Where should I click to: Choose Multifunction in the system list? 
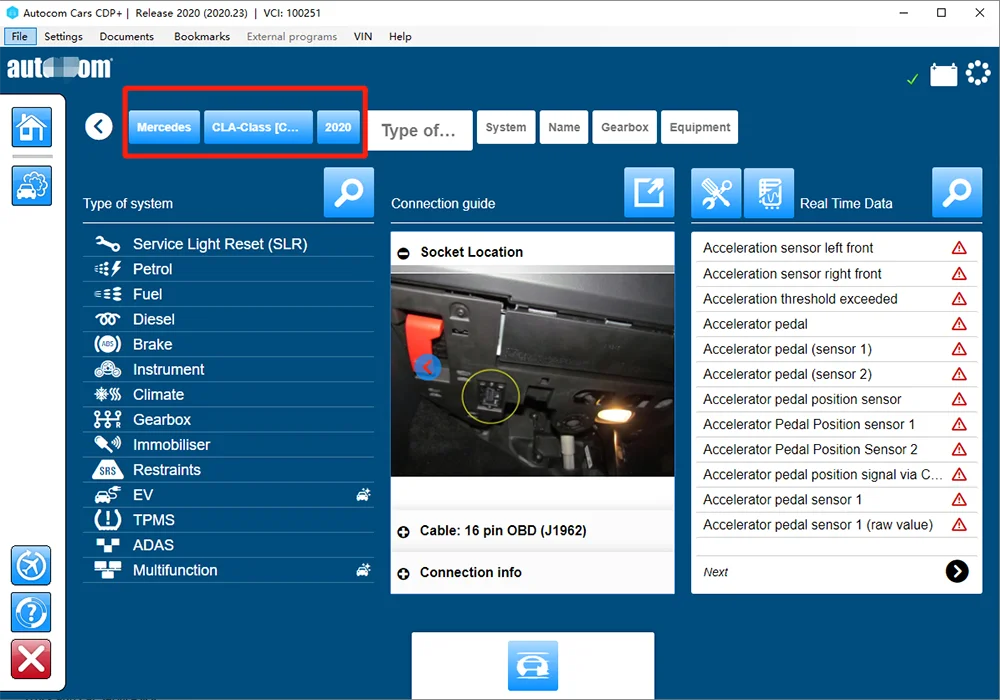[228, 570]
